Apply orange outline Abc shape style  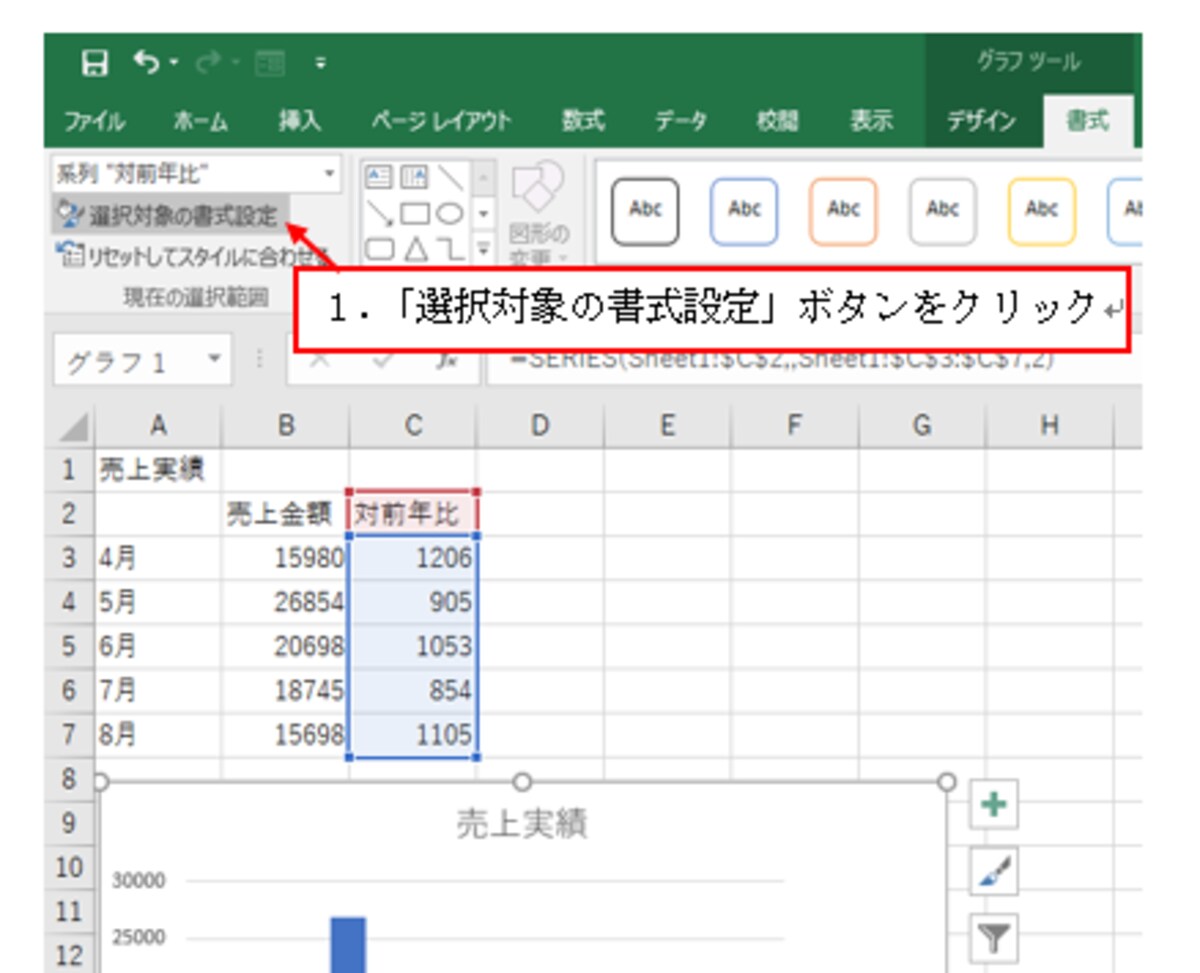[843, 211]
